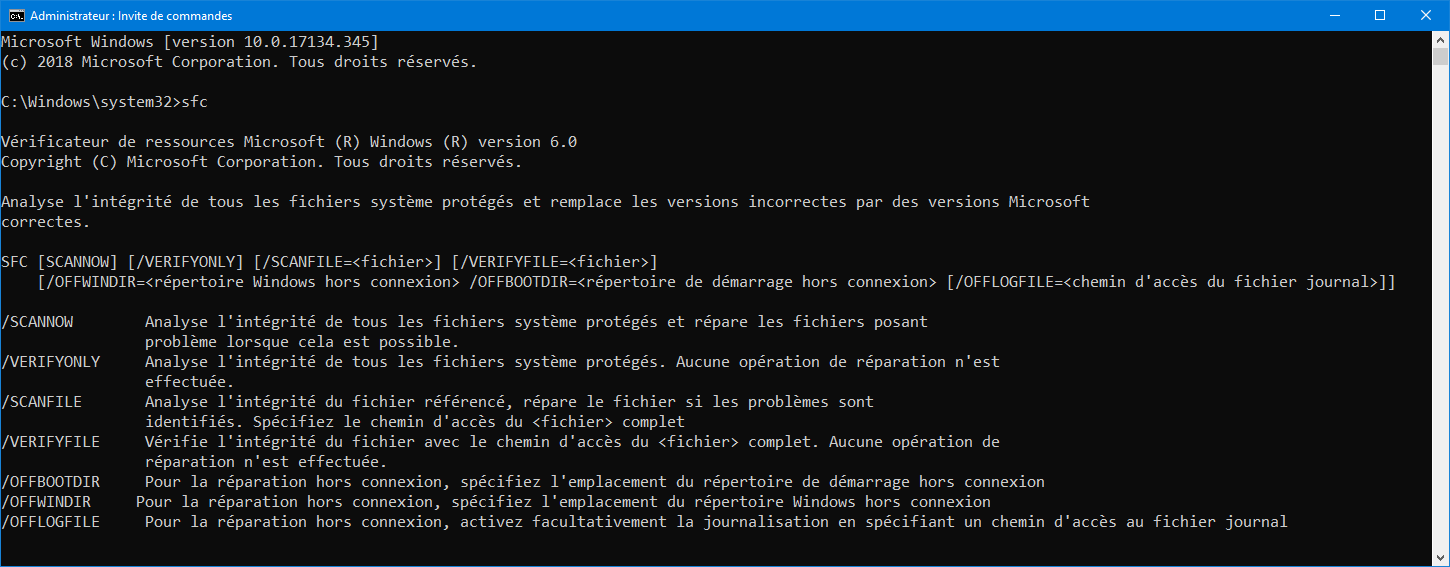Click the title text Administrateur : Invite de commandes

[x=131, y=16]
